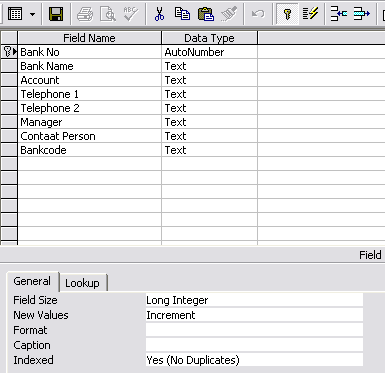Open the View datasheet icon

[x=15, y=14]
